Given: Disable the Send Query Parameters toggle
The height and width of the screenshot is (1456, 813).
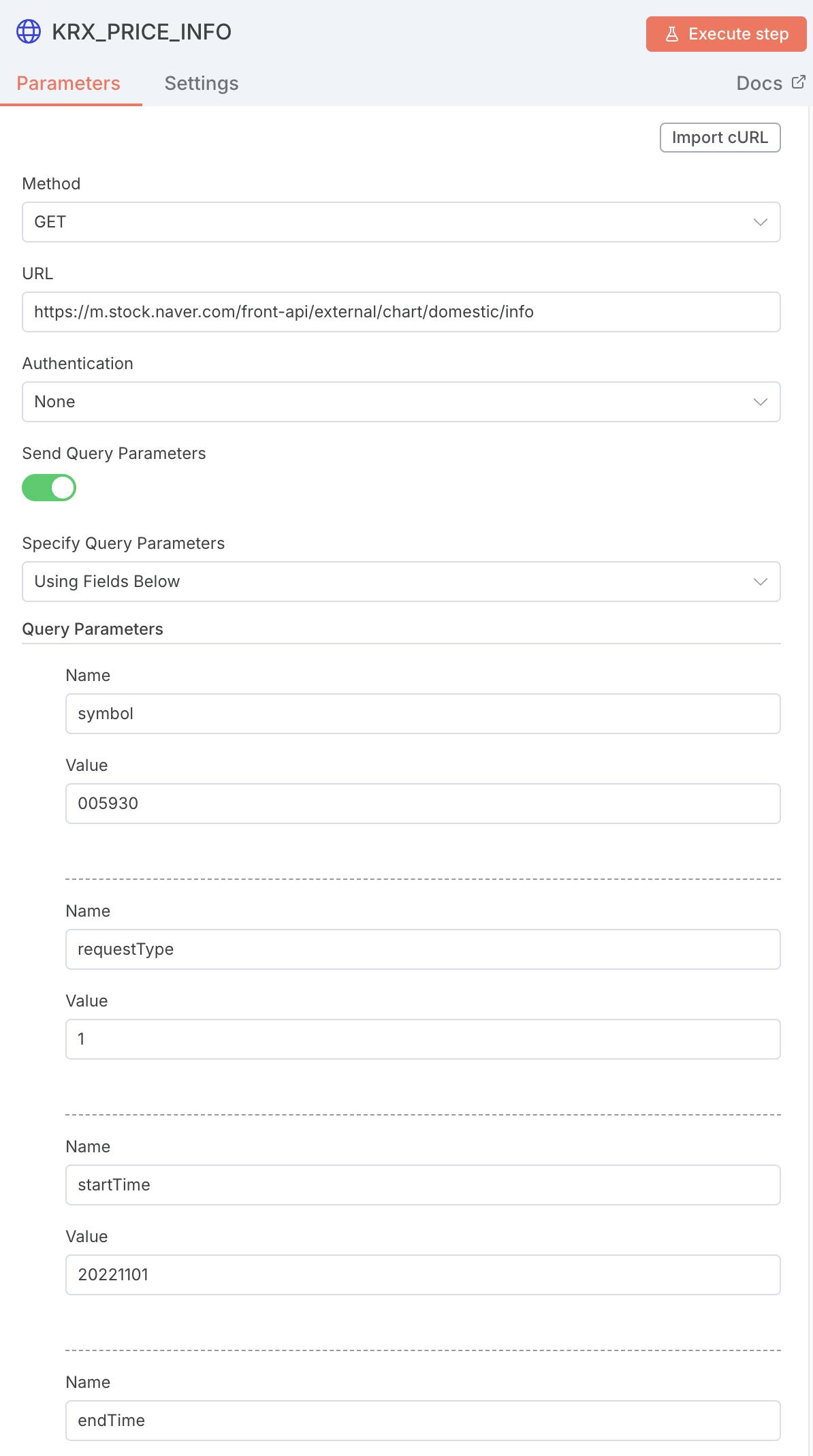Looking at the screenshot, I should pos(49,488).
